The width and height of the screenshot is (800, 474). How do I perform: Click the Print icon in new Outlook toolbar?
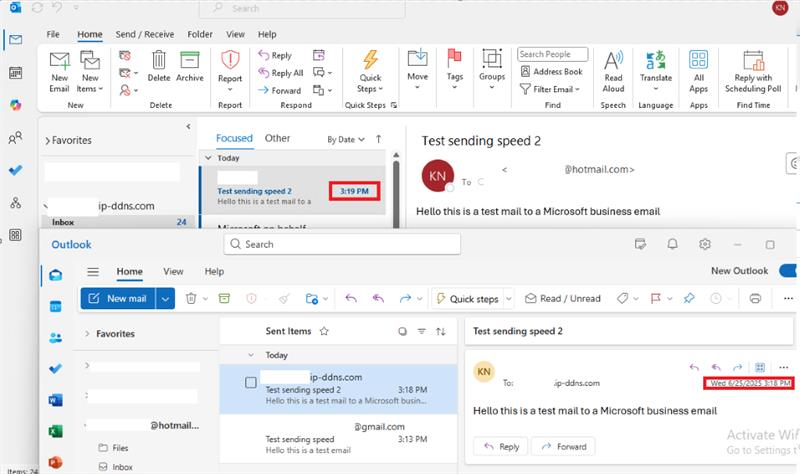[x=755, y=298]
